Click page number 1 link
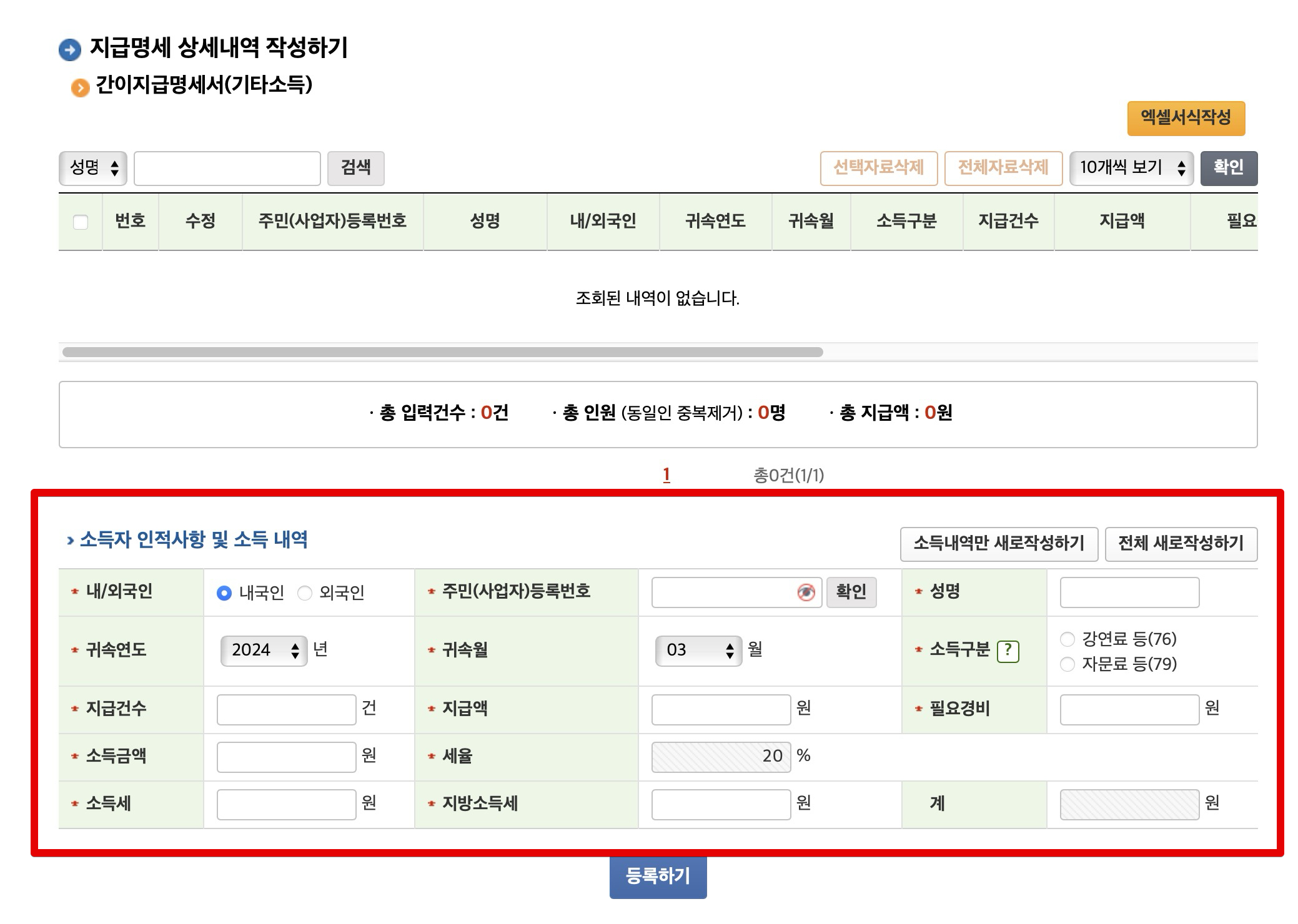Screen dimensions: 1298x924 pos(666,475)
